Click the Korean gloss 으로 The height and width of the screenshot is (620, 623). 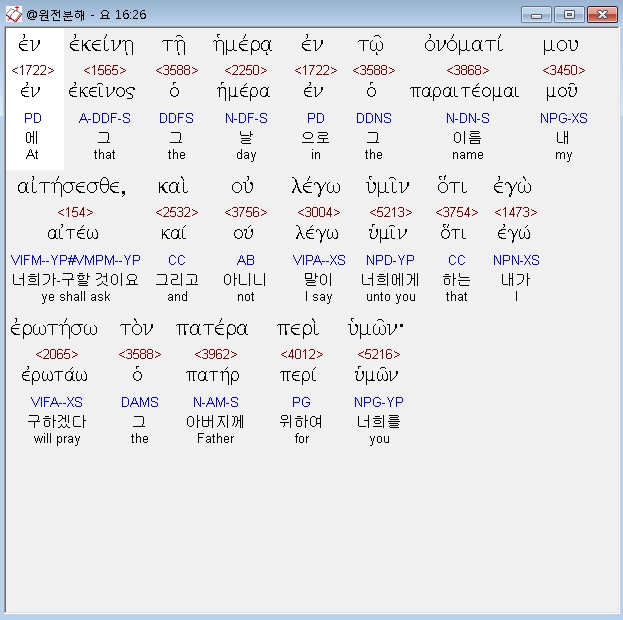pos(315,138)
